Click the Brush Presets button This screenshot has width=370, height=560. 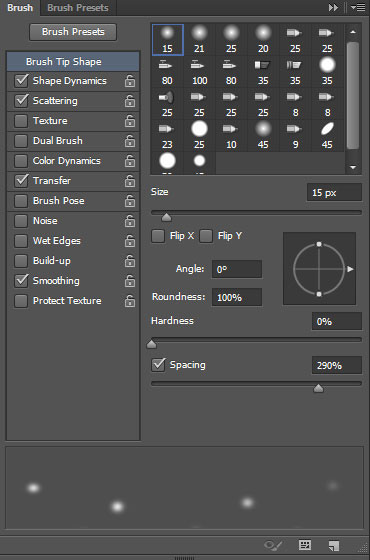(73, 32)
